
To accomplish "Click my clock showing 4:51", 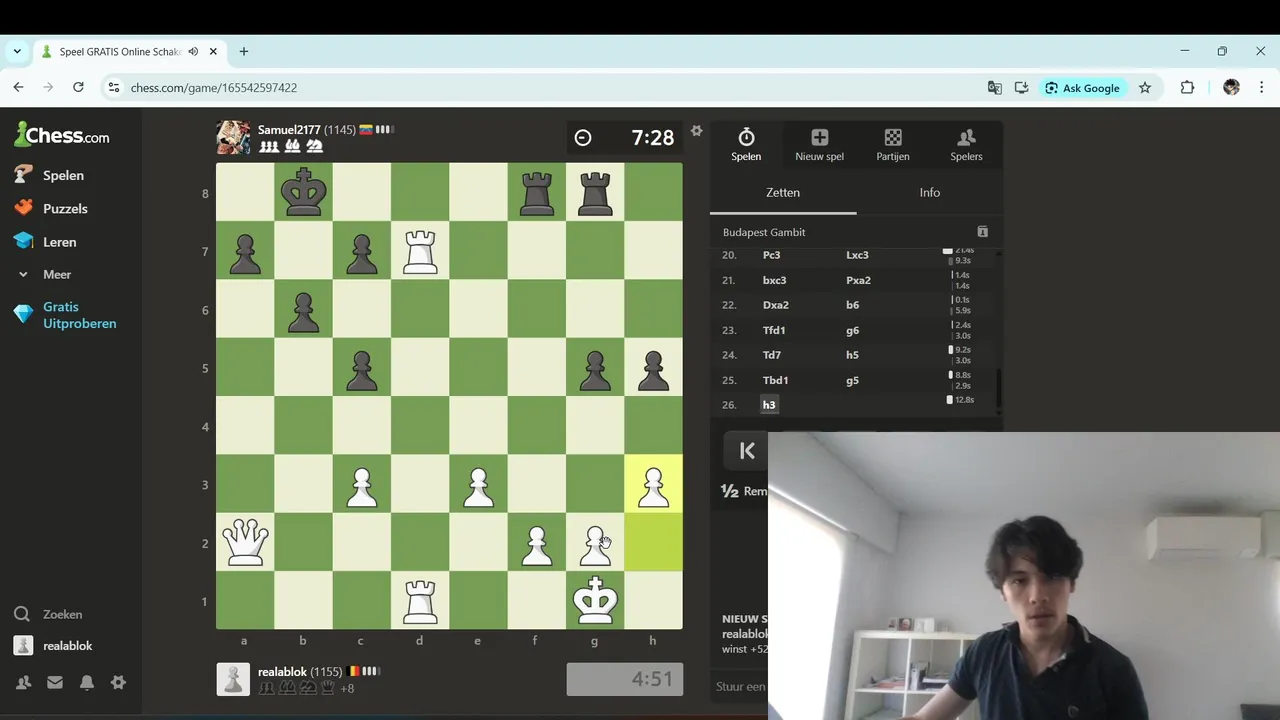I will click(x=625, y=679).
